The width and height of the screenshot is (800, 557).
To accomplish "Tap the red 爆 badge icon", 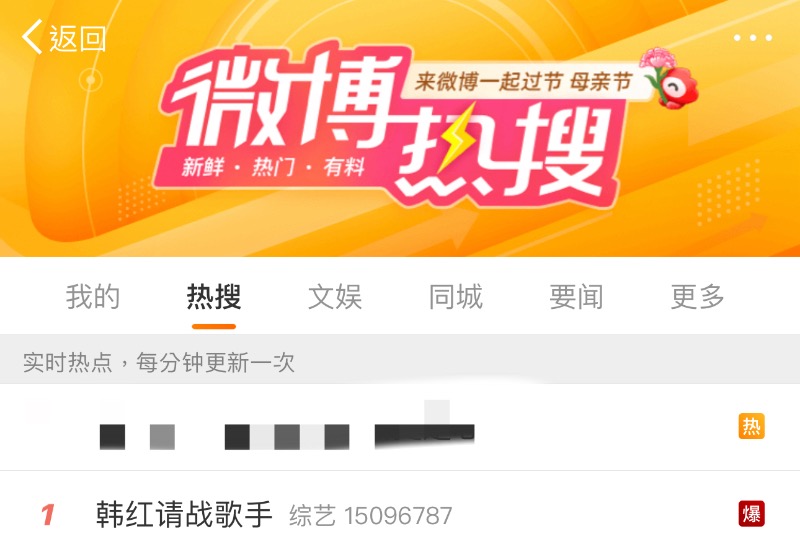I will tap(752, 513).
